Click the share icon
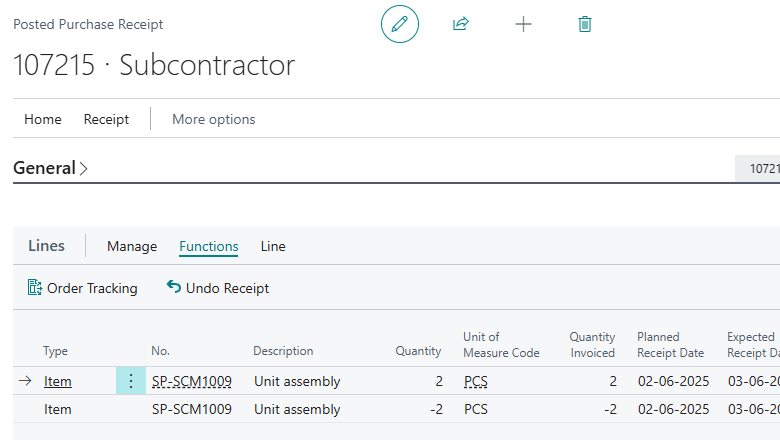Image resolution: width=780 pixels, height=440 pixels. pyautogui.click(x=461, y=24)
